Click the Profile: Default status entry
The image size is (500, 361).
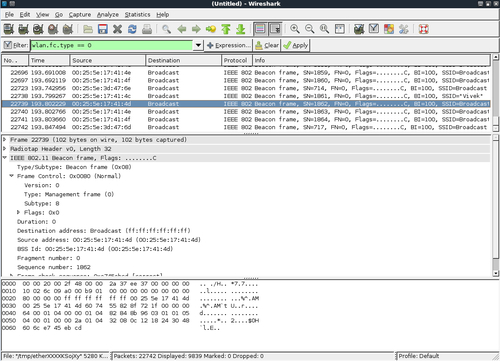click(x=419, y=356)
